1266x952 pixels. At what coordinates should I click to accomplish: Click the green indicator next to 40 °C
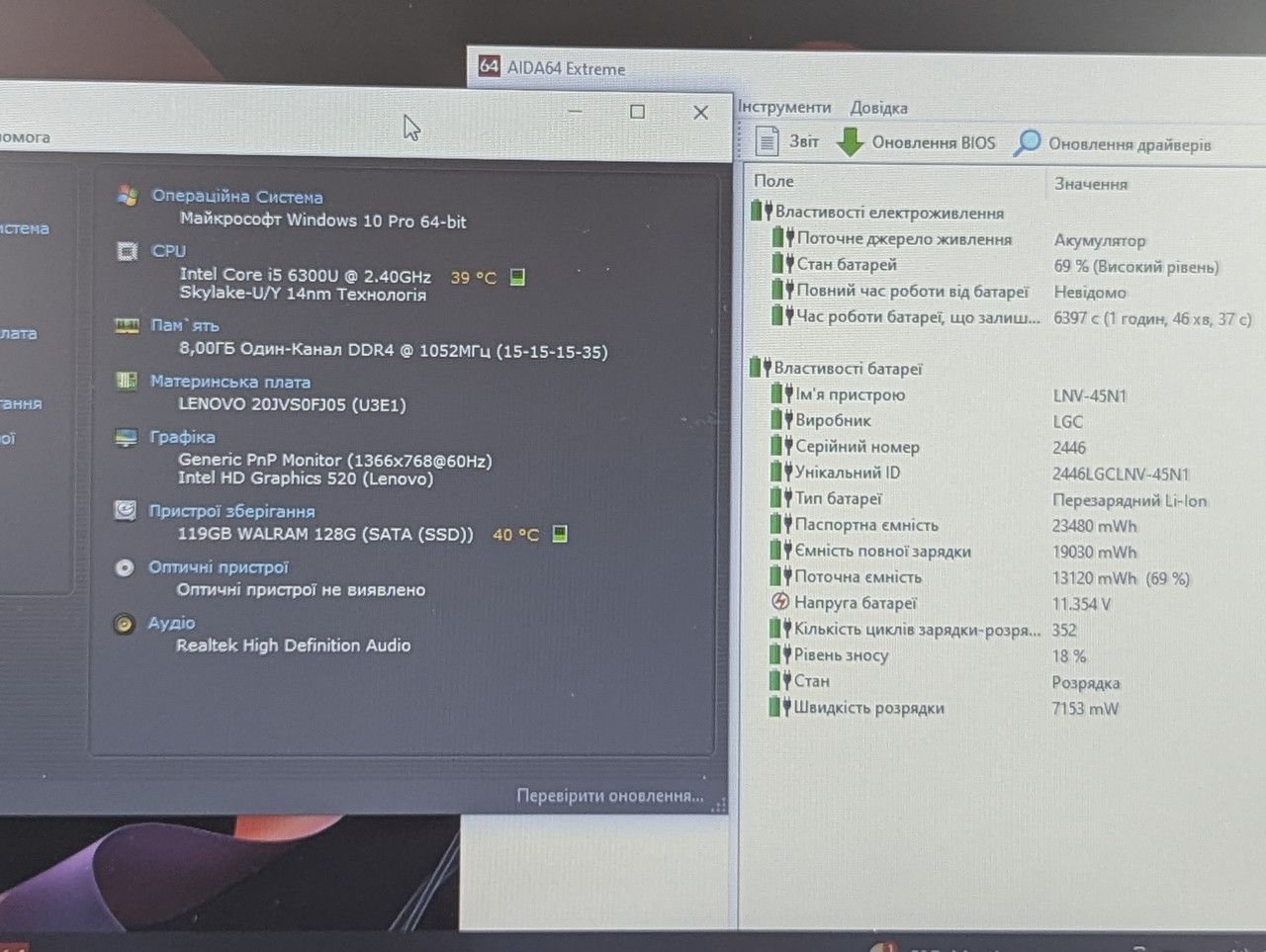point(560,534)
